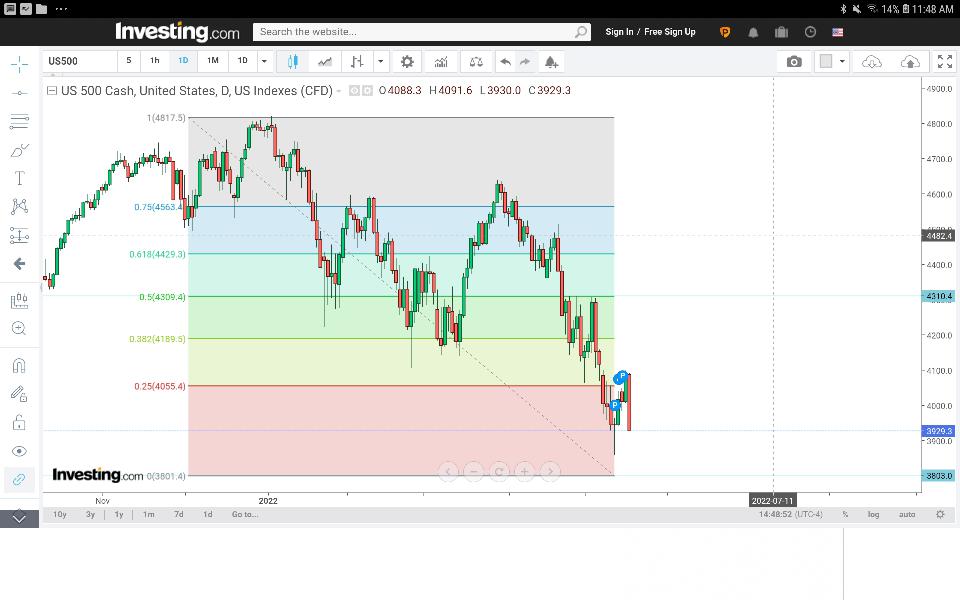
Task: Toggle lock all drawing tools
Action: (19, 422)
